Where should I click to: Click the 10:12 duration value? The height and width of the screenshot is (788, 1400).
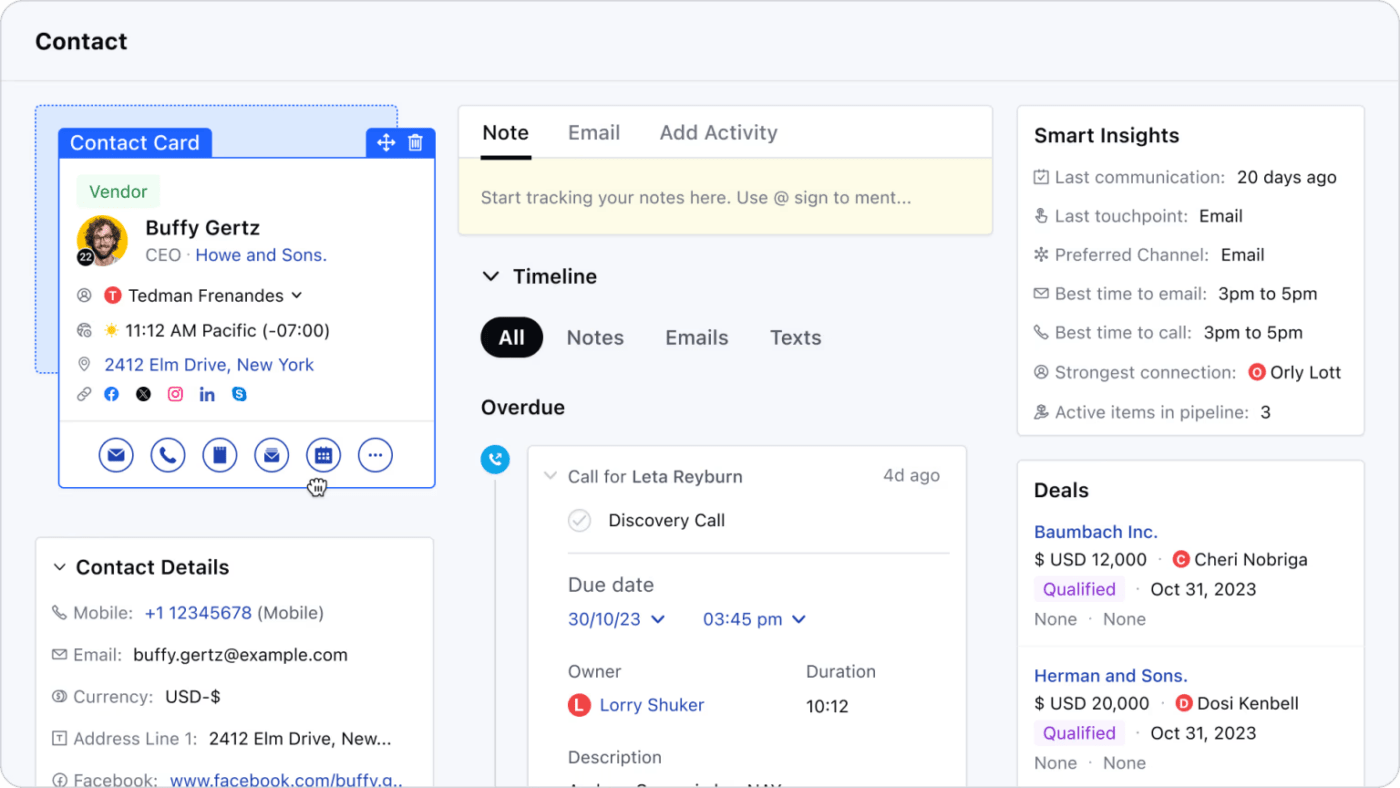click(827, 706)
